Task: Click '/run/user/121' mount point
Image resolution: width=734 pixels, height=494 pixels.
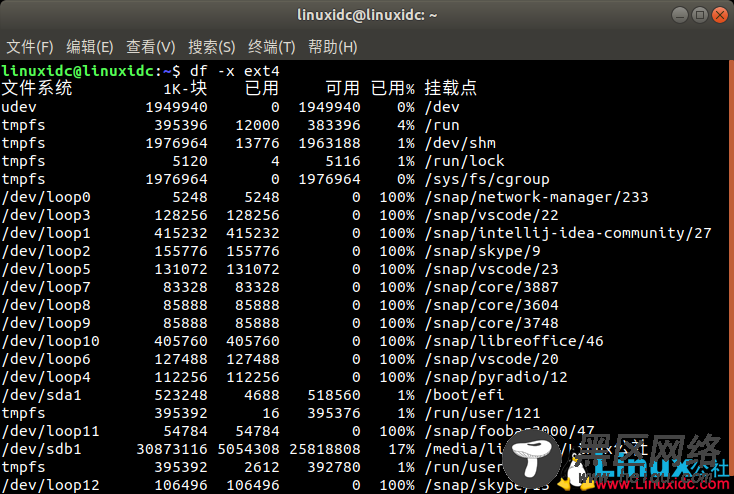Action: 483,413
